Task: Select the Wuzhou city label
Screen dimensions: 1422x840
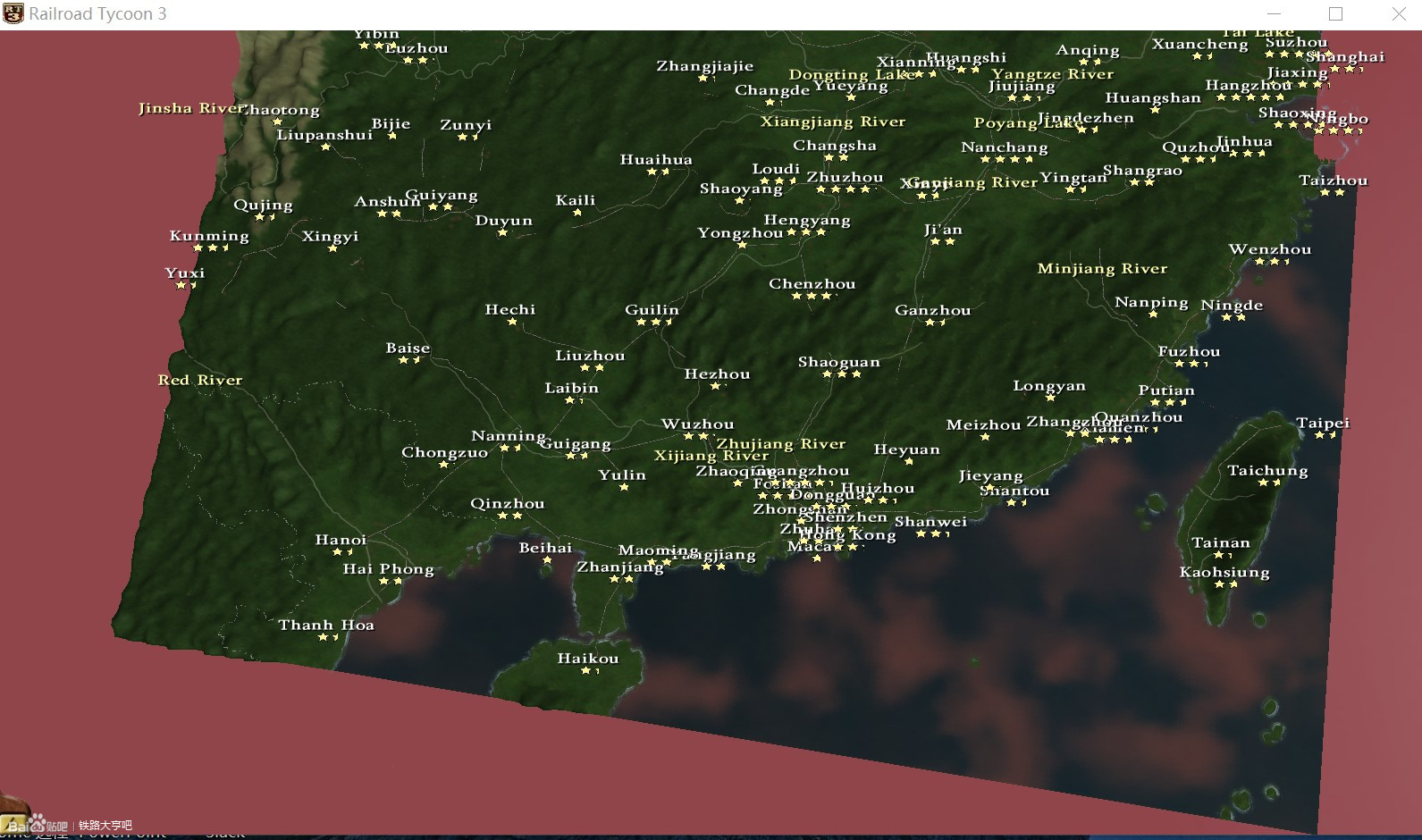Action: click(697, 424)
